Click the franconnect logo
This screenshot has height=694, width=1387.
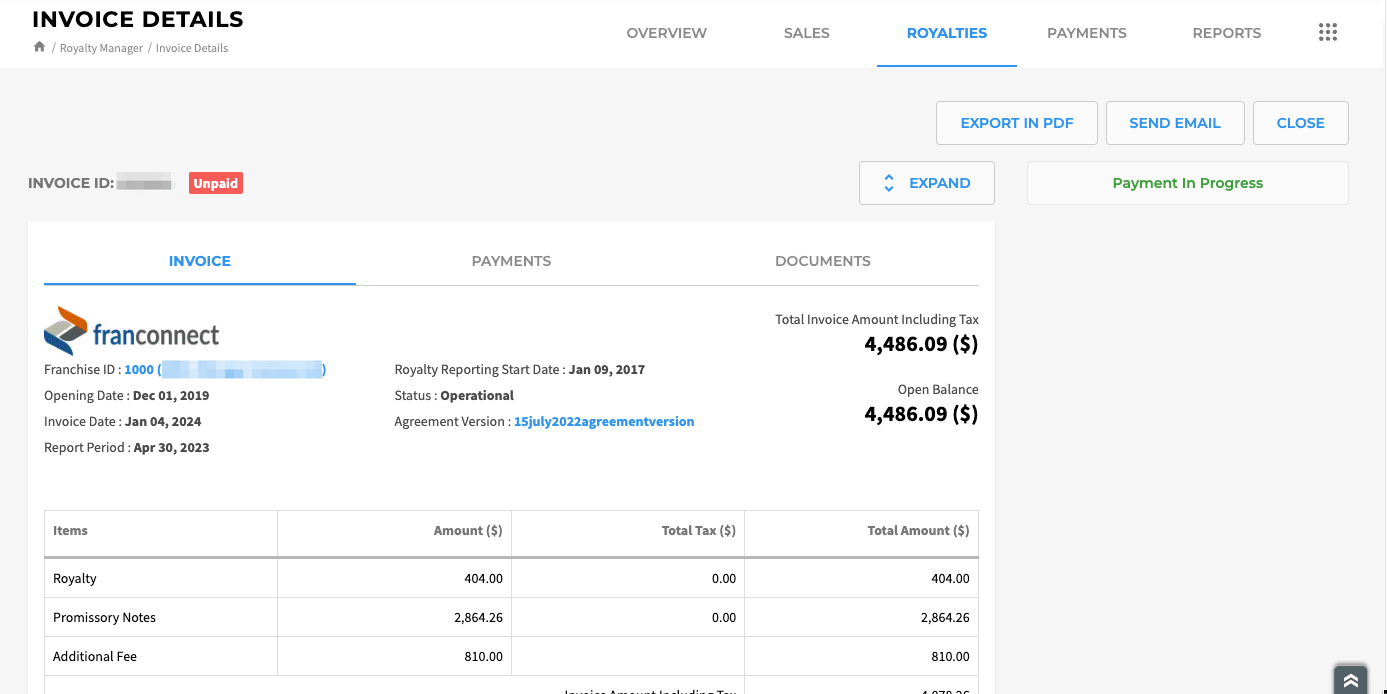click(131, 331)
